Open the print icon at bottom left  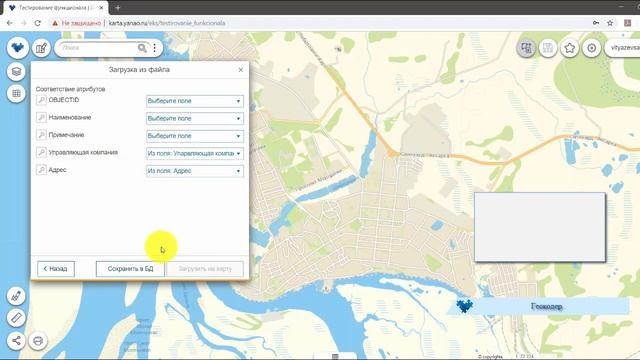coord(38,340)
